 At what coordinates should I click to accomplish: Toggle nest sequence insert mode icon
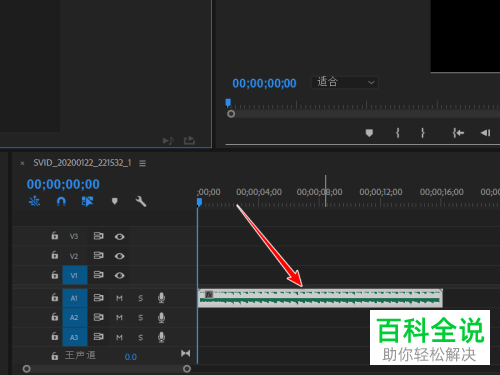(x=34, y=201)
